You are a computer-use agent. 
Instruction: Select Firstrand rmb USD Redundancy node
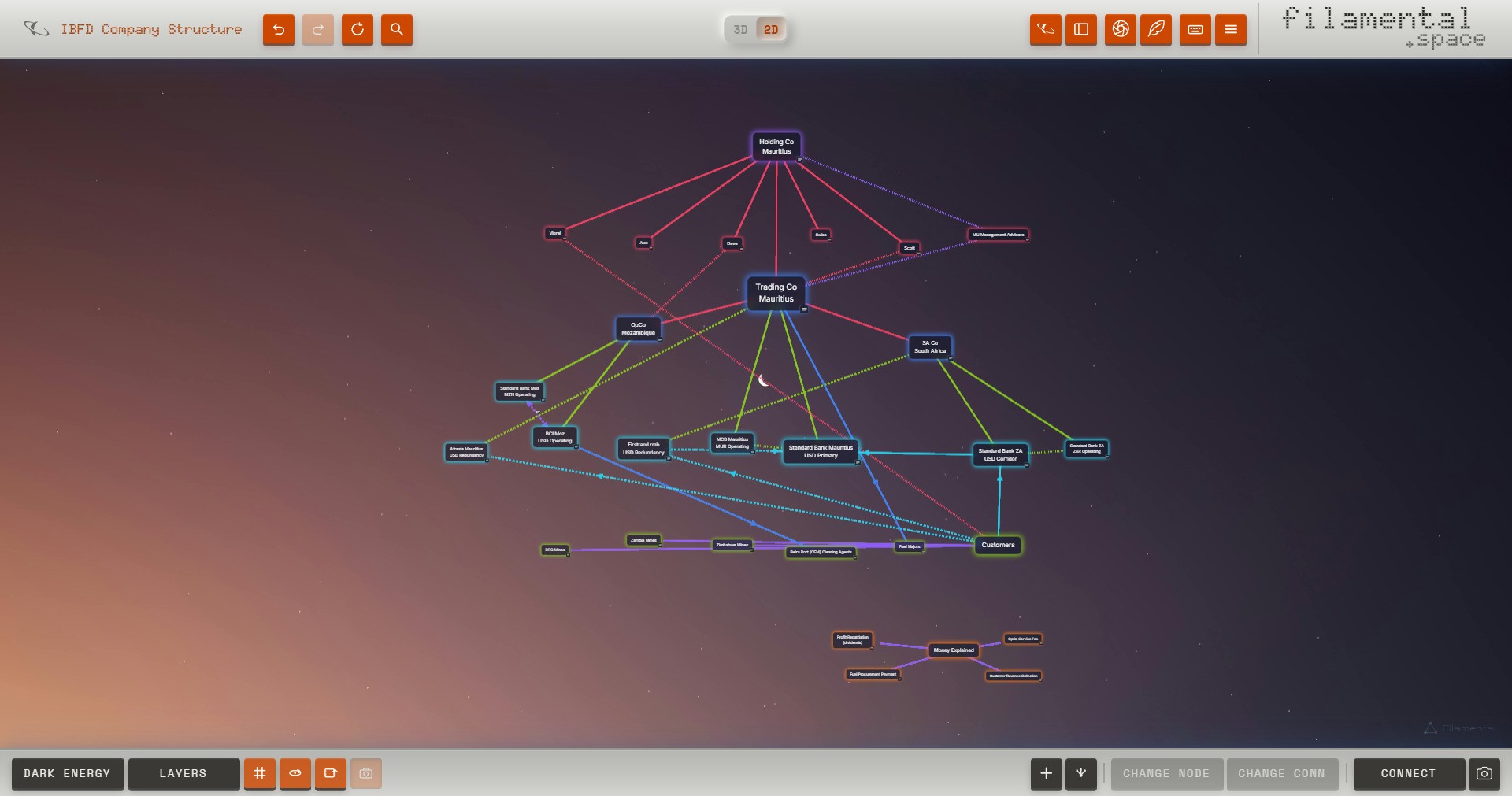[643, 448]
